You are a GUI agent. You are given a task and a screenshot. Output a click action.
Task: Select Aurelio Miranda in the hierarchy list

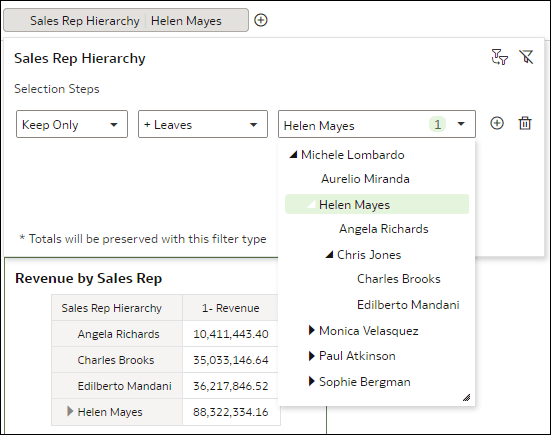365,179
